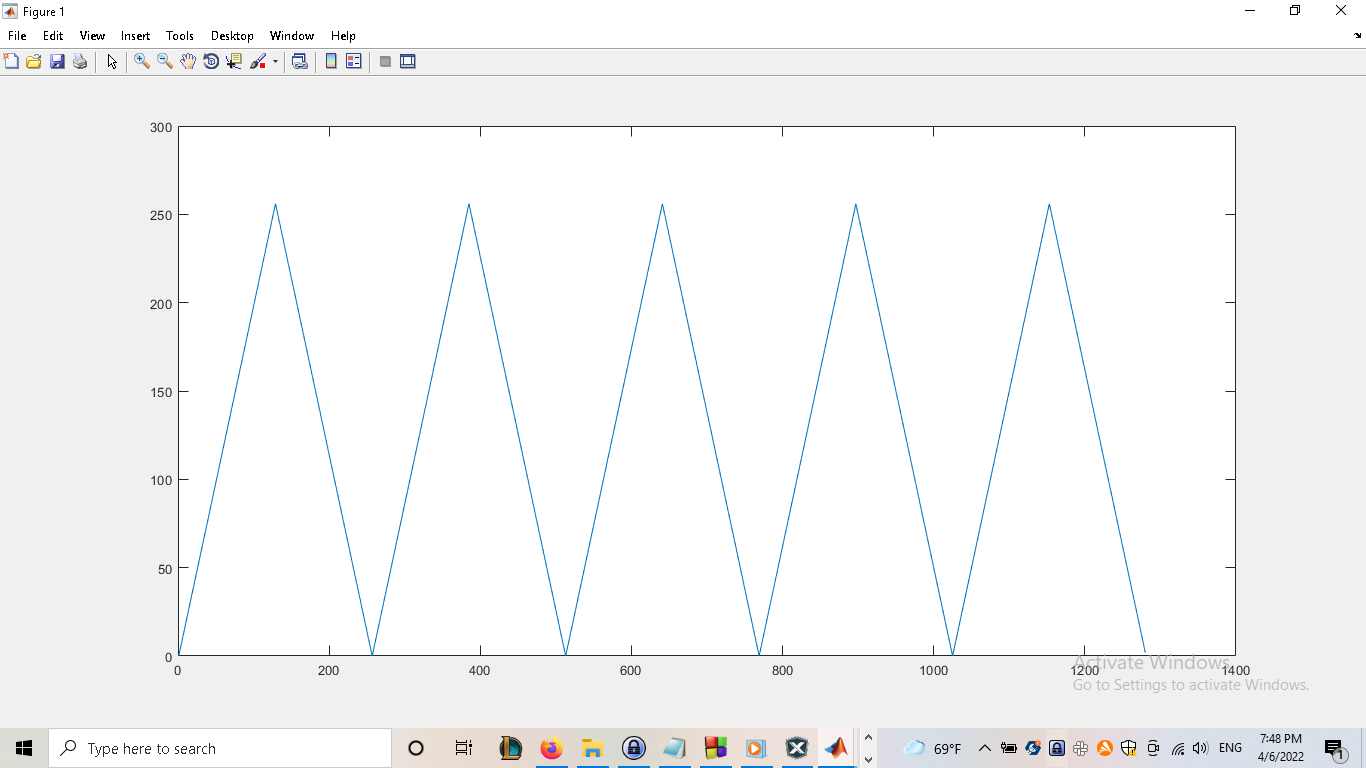Open the Edit menu
The image size is (1366, 768).
pyautogui.click(x=53, y=36)
